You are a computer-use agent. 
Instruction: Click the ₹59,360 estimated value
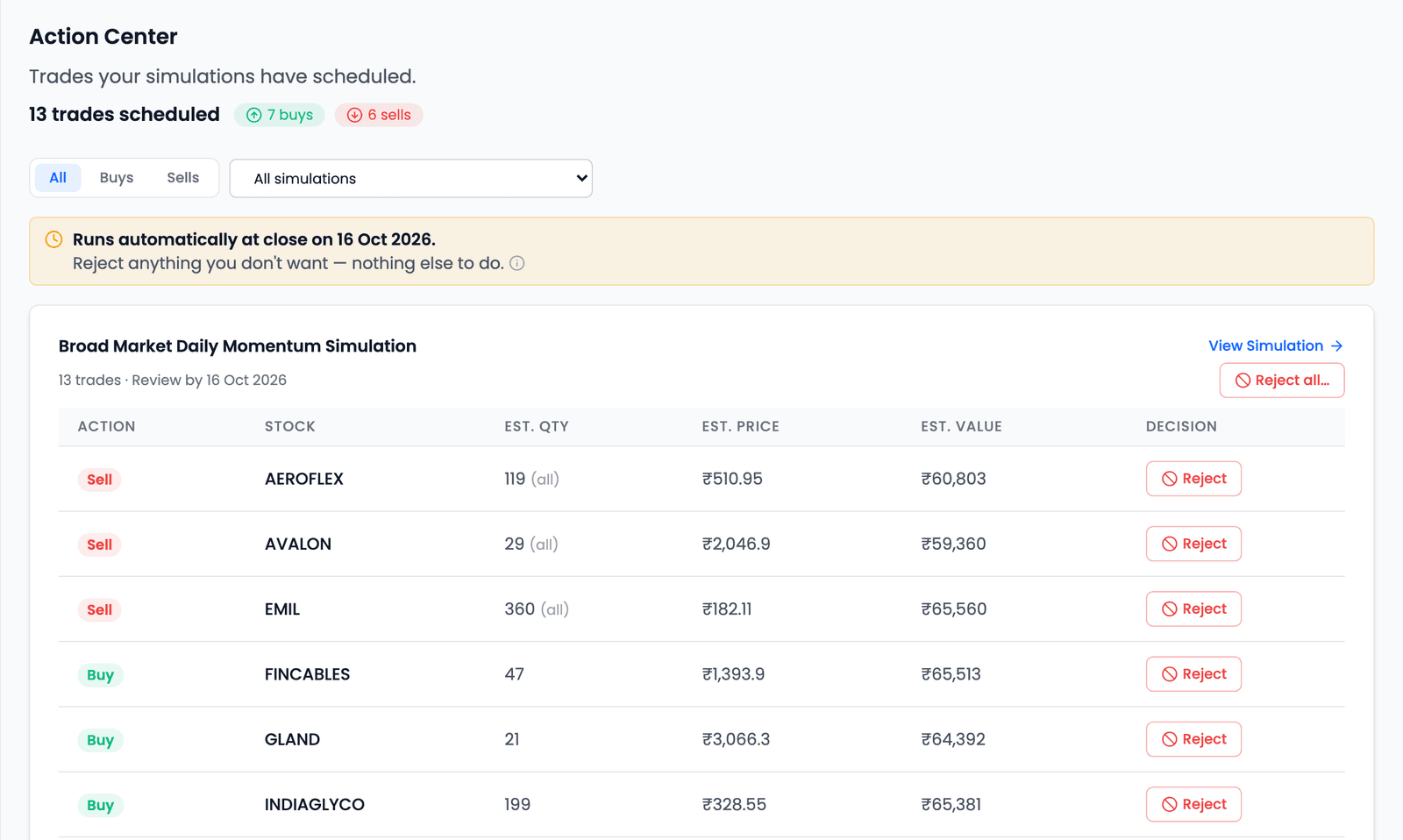pyautogui.click(x=953, y=544)
